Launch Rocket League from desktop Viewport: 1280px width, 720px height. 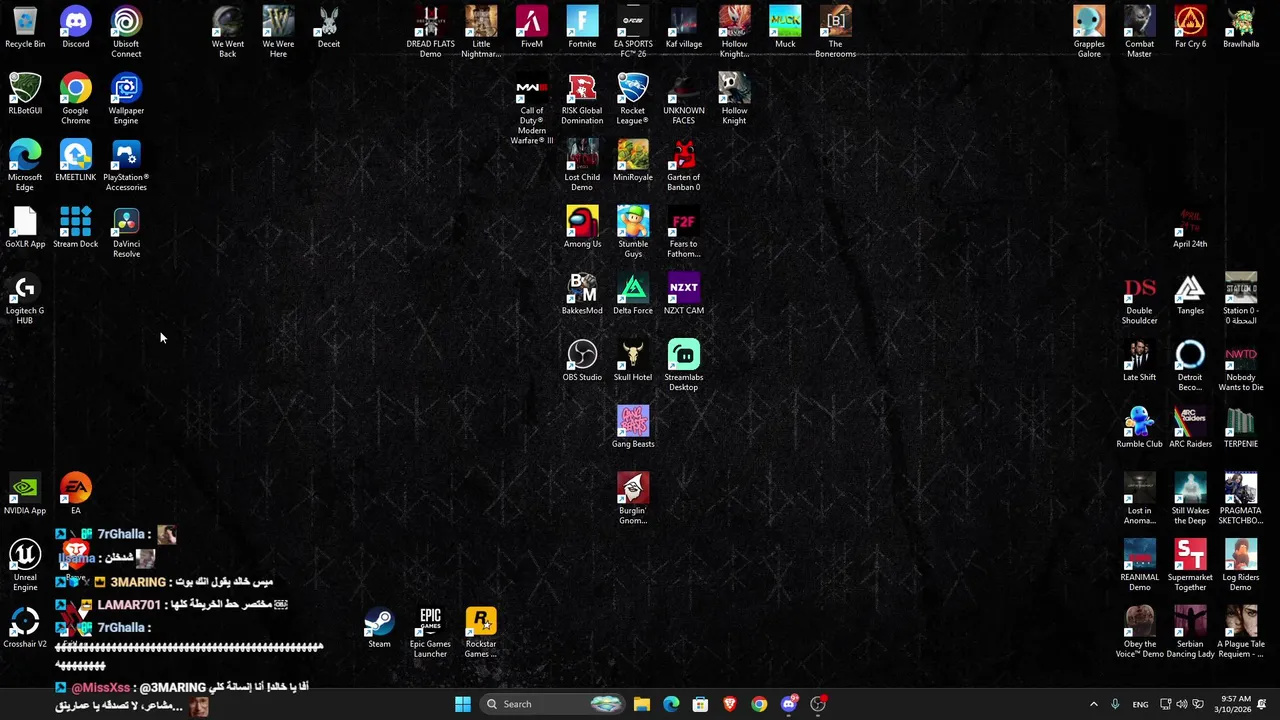coord(632,99)
